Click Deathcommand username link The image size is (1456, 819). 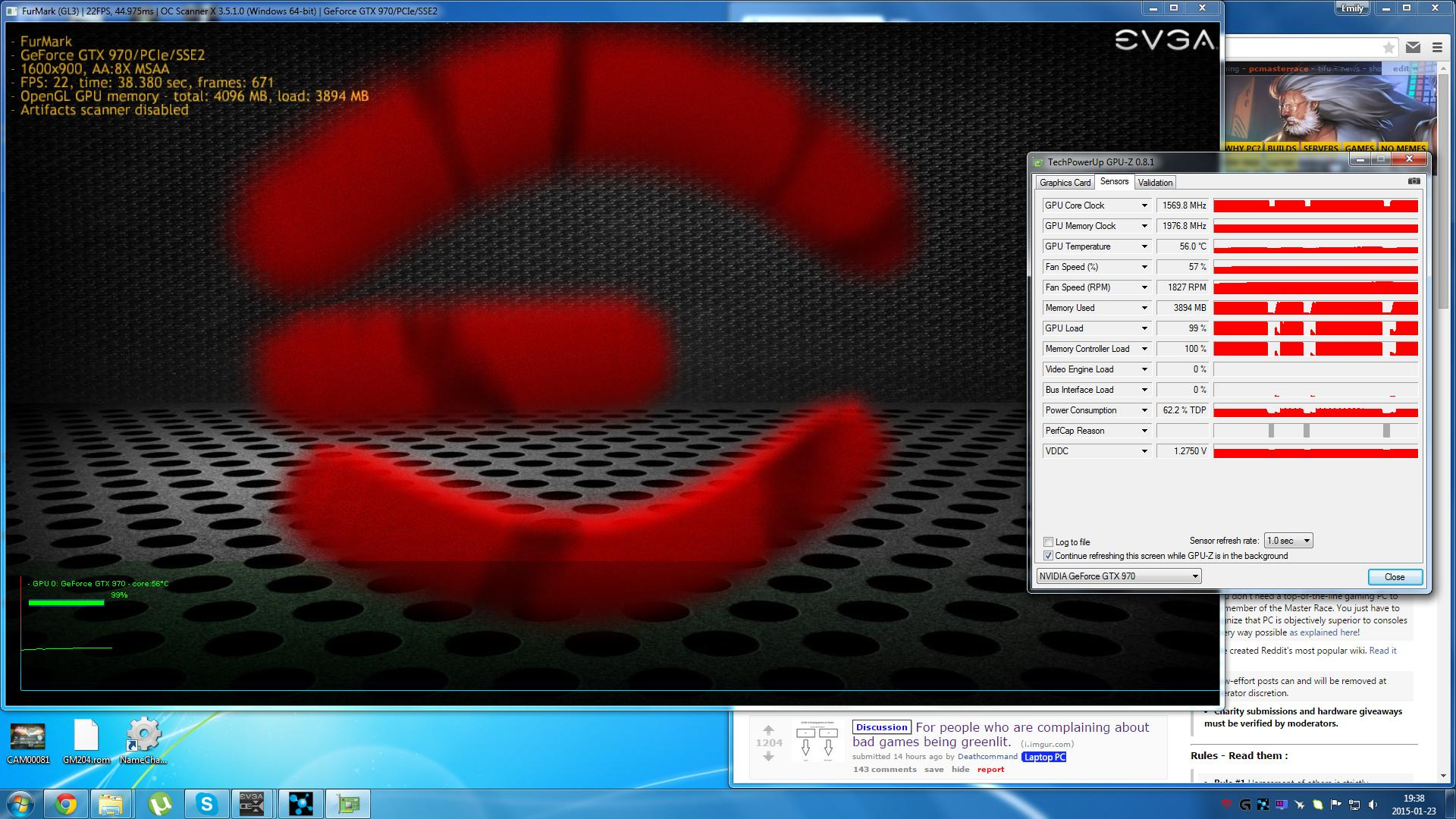(987, 756)
